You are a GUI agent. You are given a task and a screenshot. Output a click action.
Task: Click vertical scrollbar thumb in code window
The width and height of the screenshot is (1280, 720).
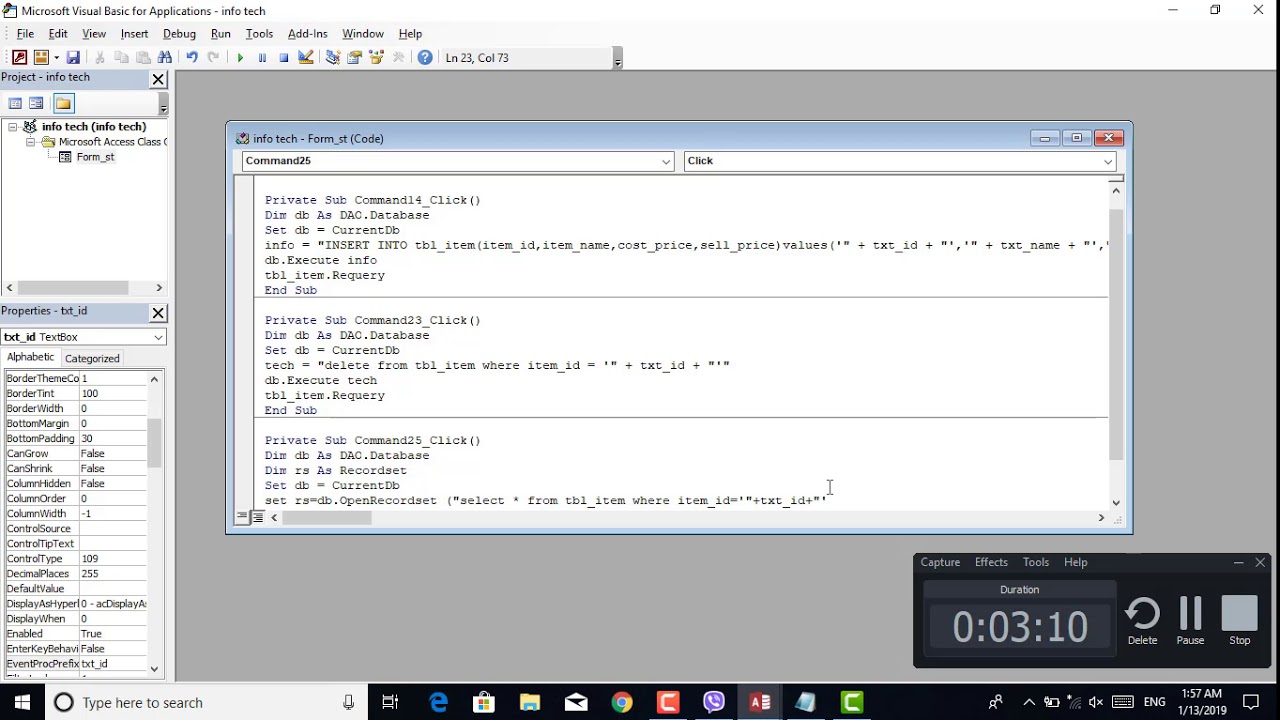click(x=1116, y=336)
